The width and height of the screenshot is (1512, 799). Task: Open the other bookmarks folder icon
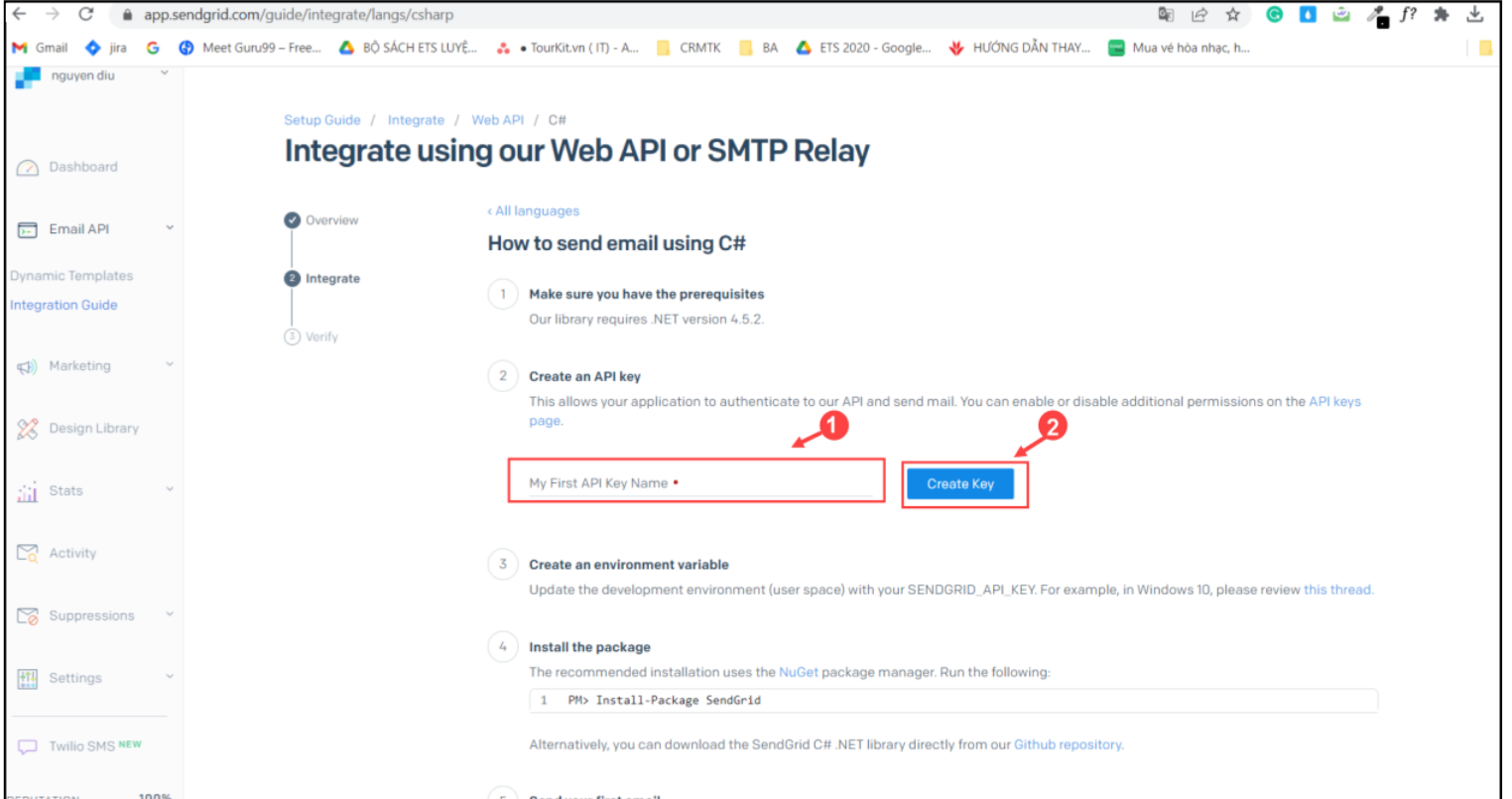click(x=1485, y=48)
